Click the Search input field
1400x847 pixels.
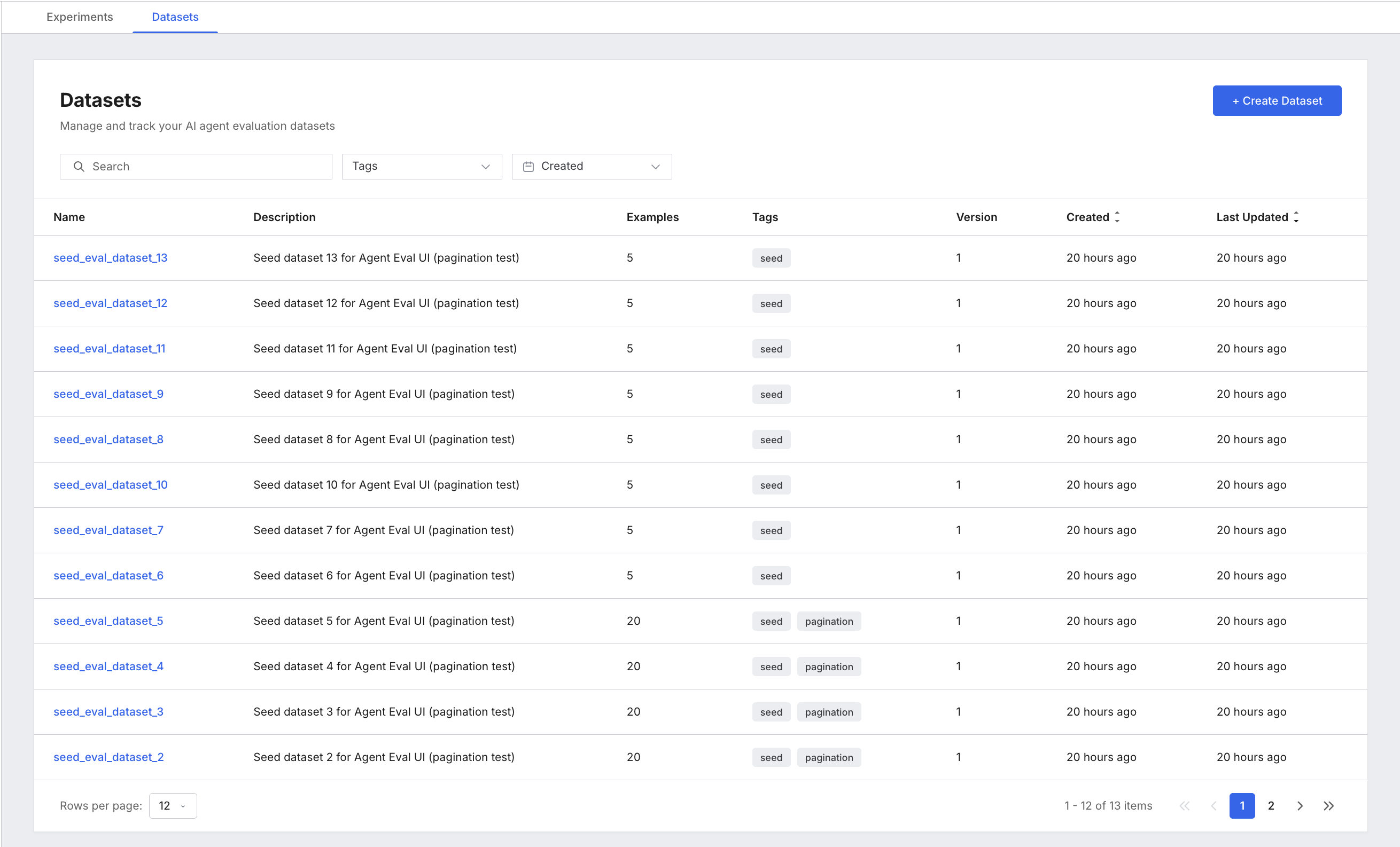tap(196, 166)
